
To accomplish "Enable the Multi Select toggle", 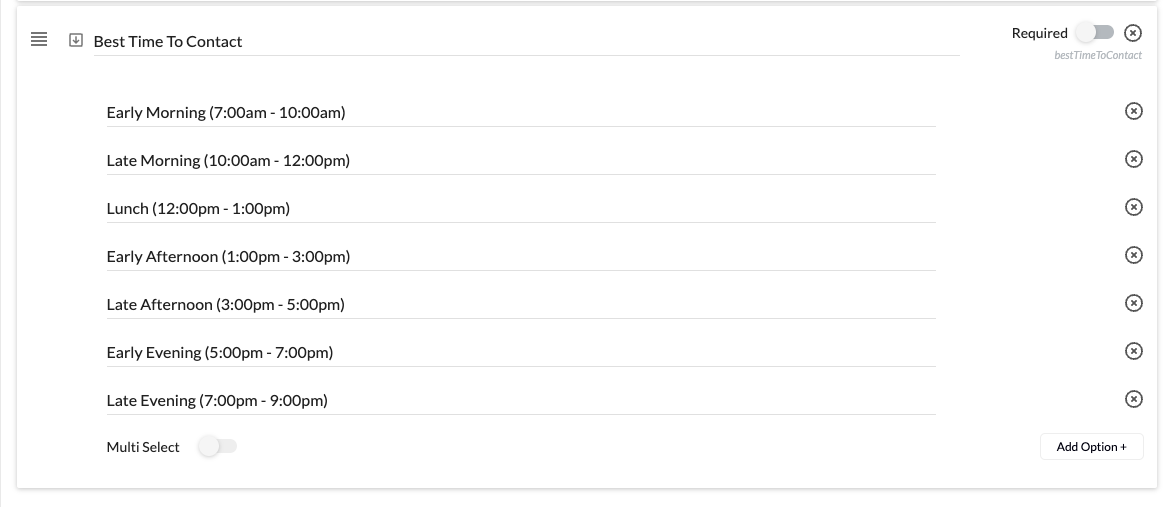I will (x=217, y=446).
